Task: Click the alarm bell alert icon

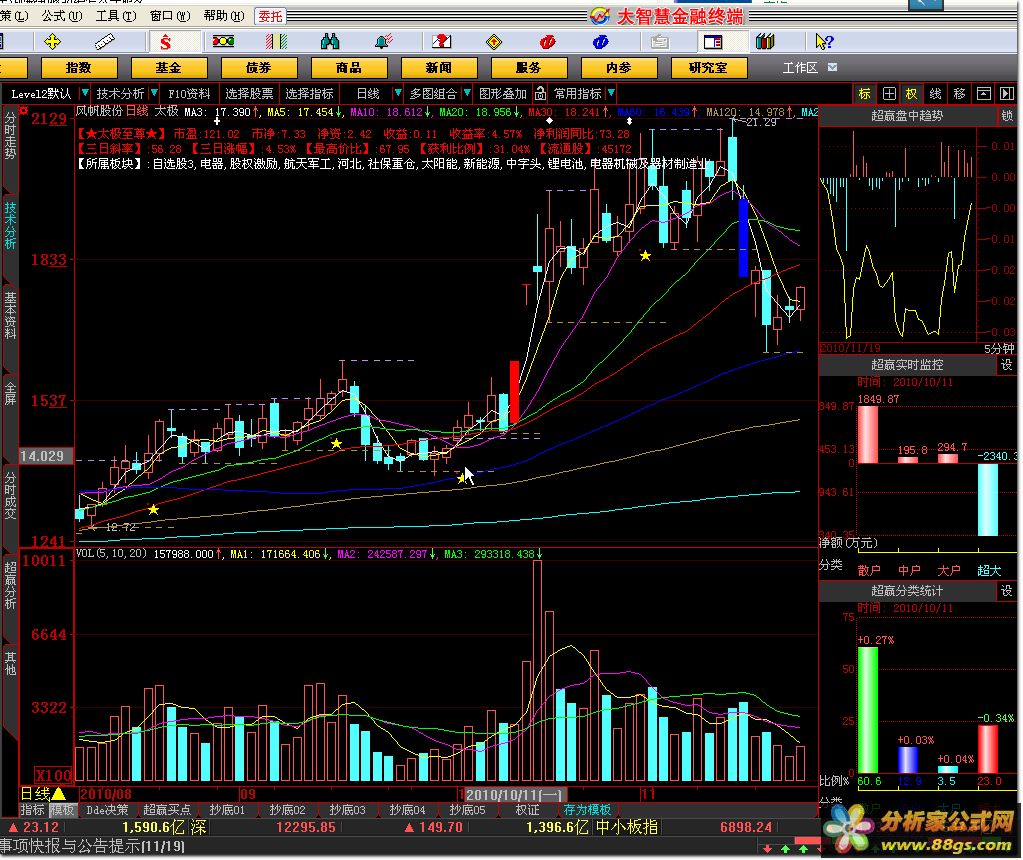Action: pos(384,42)
